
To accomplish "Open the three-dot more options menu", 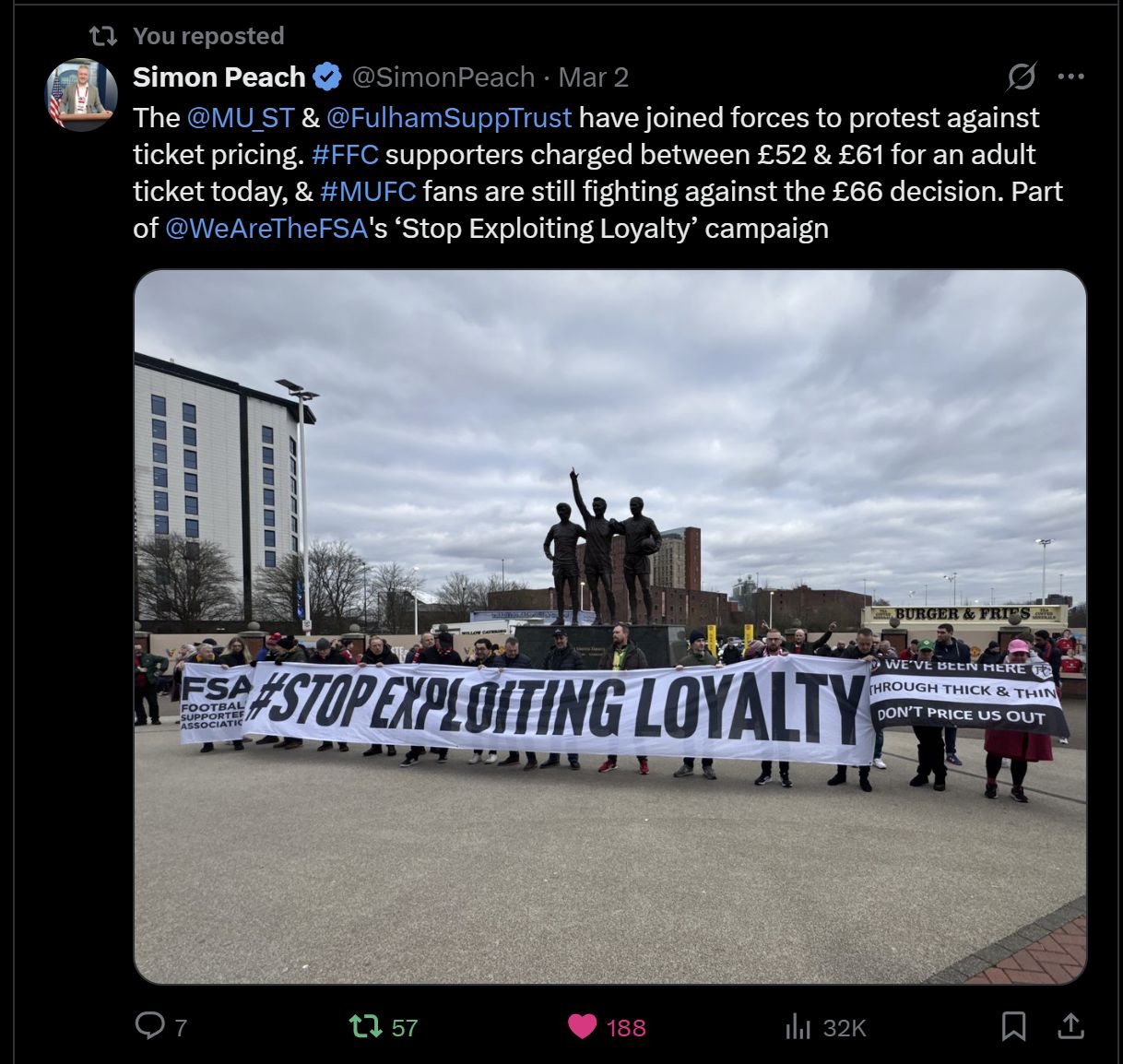I will coord(1070,77).
